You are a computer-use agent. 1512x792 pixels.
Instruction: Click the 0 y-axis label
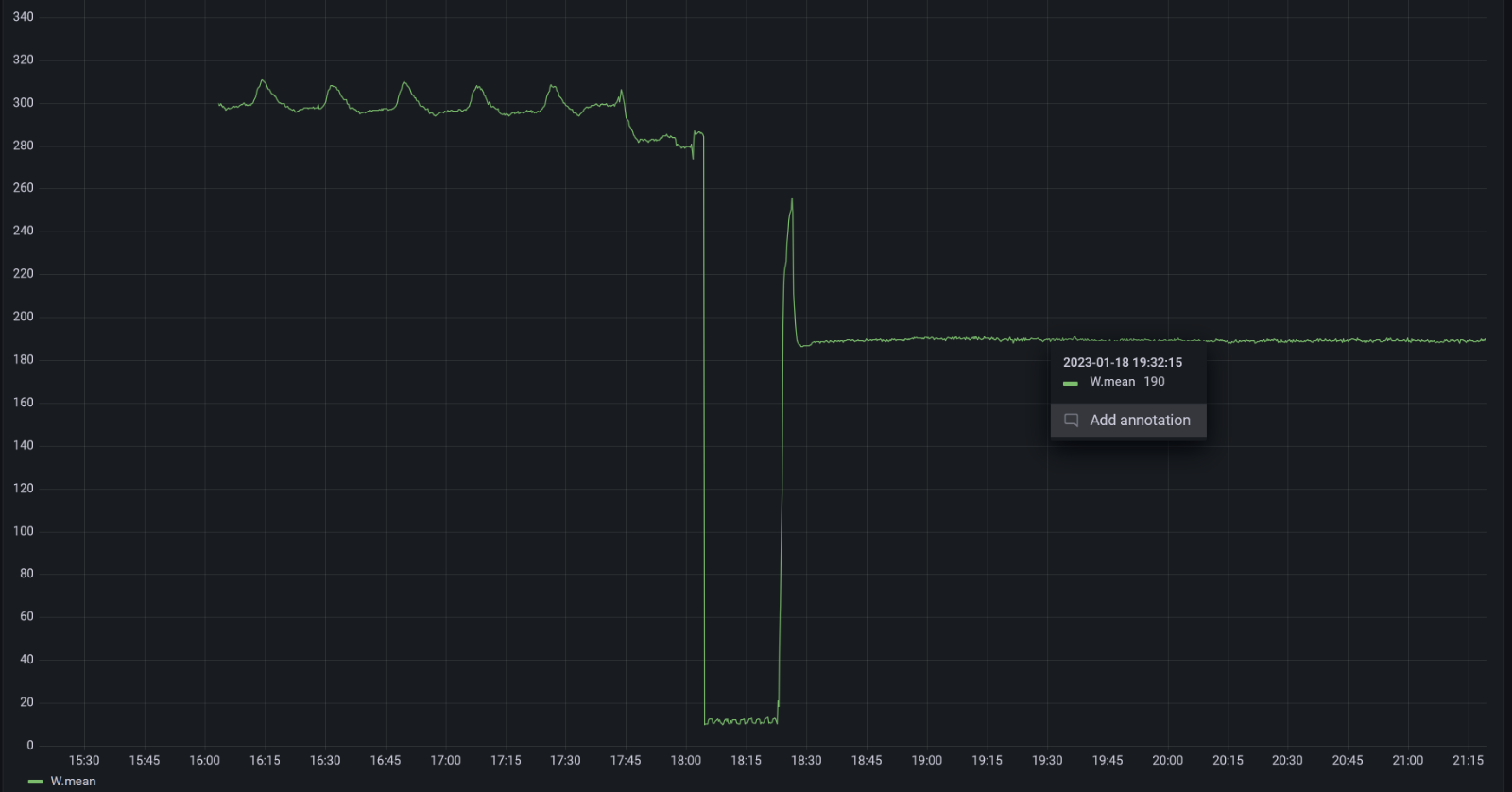30,745
